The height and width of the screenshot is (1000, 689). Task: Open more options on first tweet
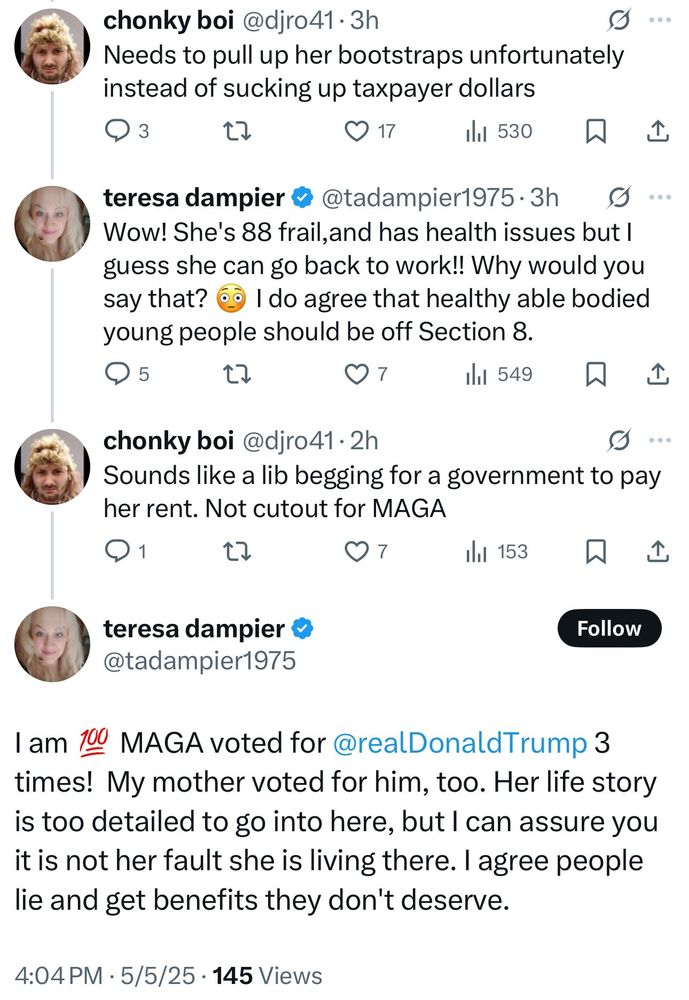(x=657, y=19)
